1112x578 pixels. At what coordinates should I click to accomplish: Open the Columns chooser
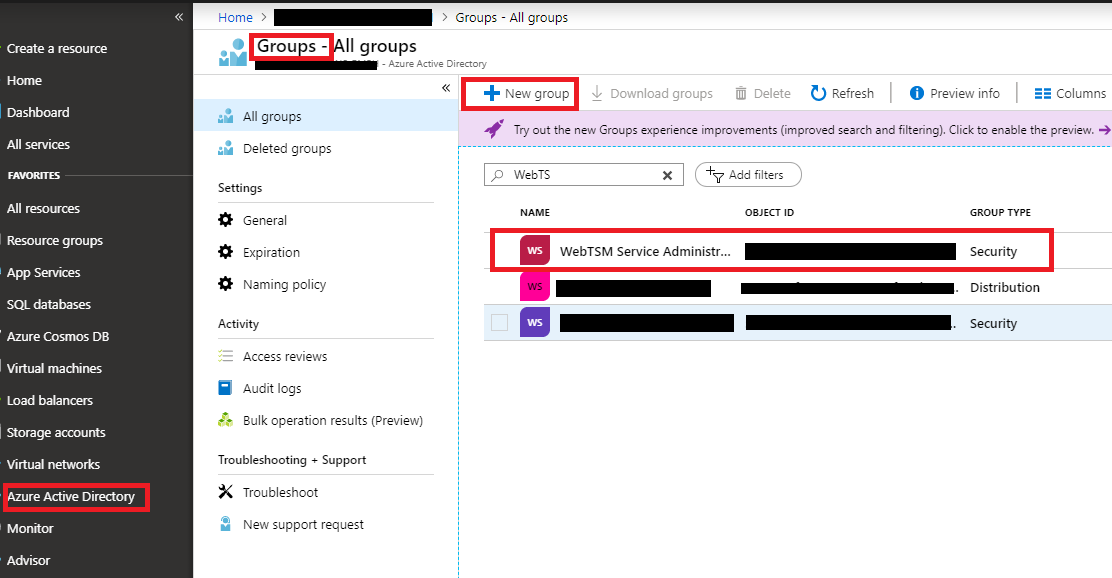pos(1069,93)
